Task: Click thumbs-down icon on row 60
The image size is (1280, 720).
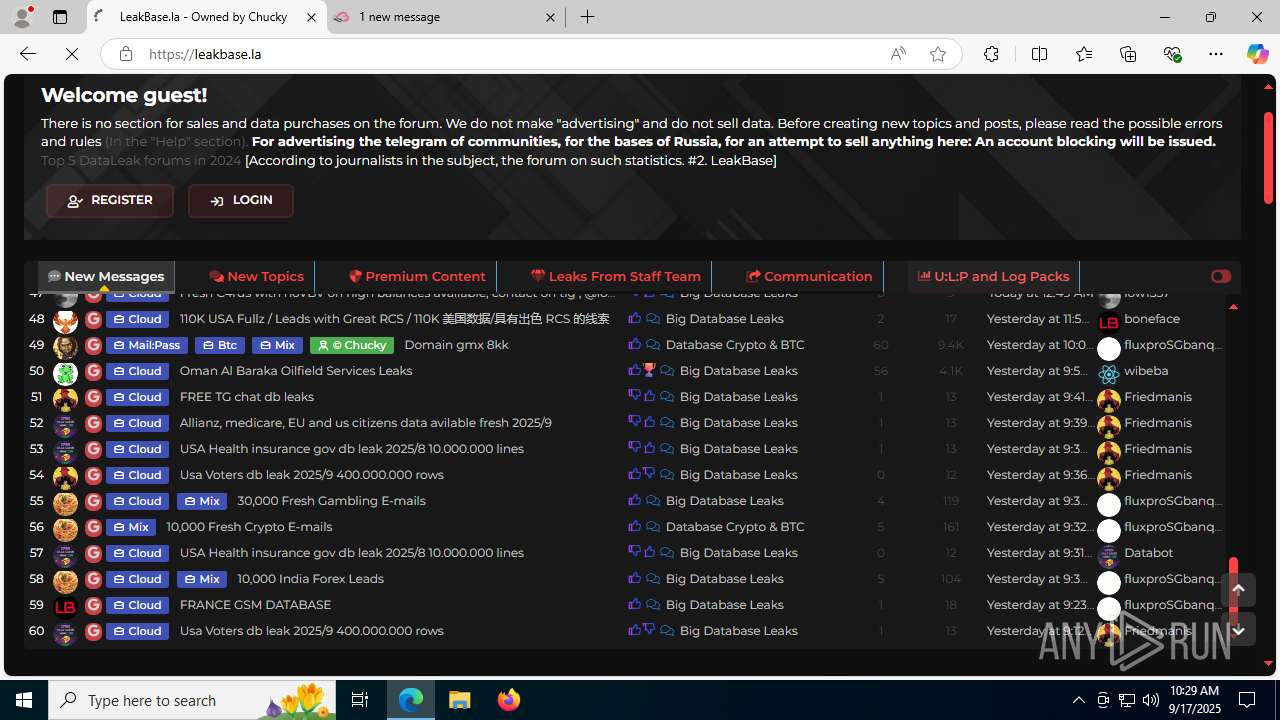Action: (x=648, y=630)
